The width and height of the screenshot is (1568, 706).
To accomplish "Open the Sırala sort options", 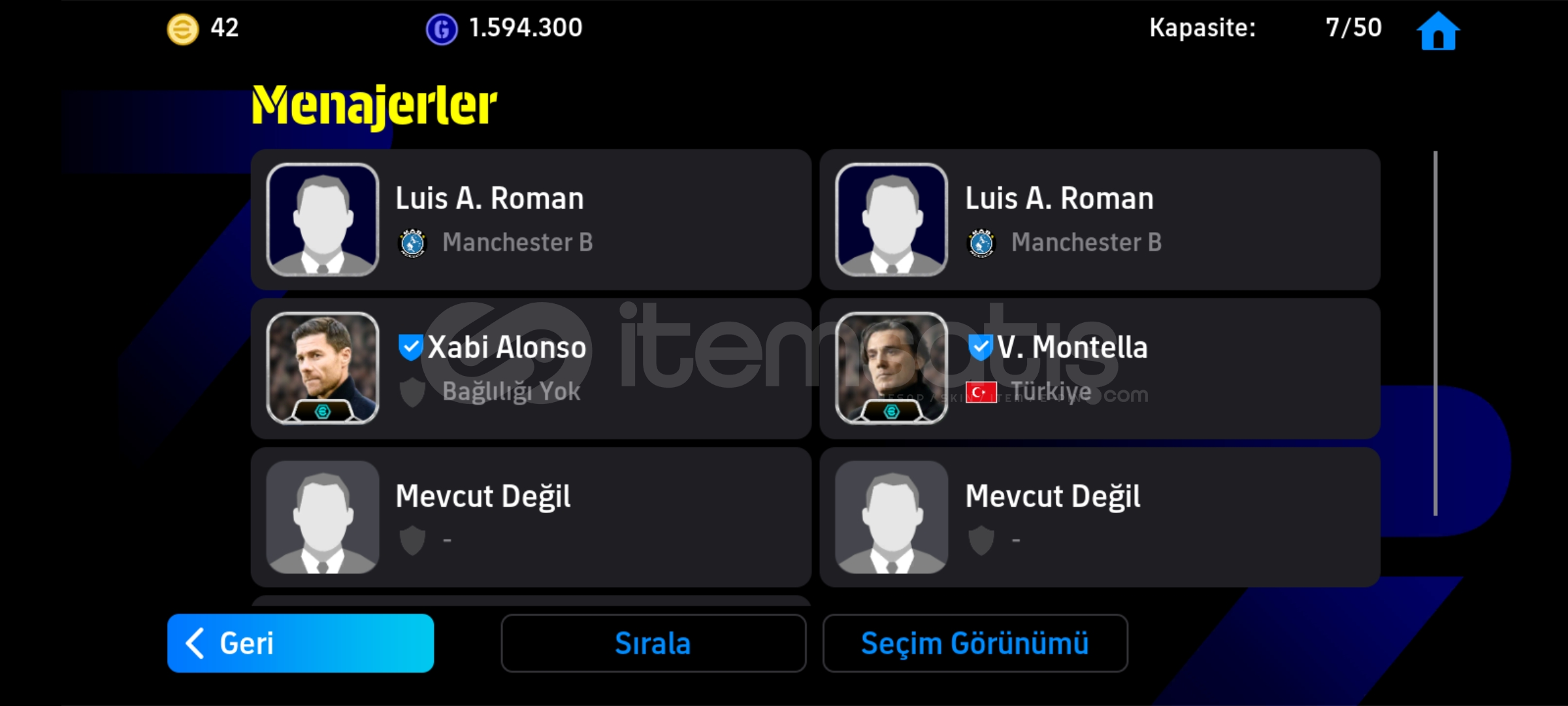I will pos(653,643).
